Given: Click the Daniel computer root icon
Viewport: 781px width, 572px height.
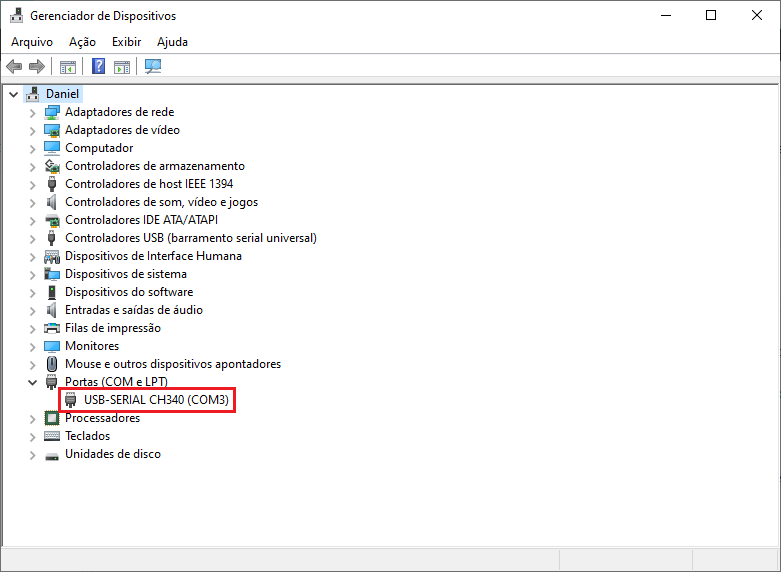Looking at the screenshot, I should pos(33,94).
